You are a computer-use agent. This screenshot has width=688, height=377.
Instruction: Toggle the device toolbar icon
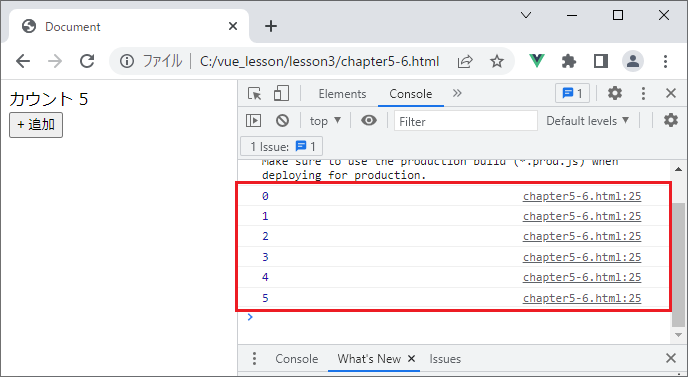click(x=281, y=93)
